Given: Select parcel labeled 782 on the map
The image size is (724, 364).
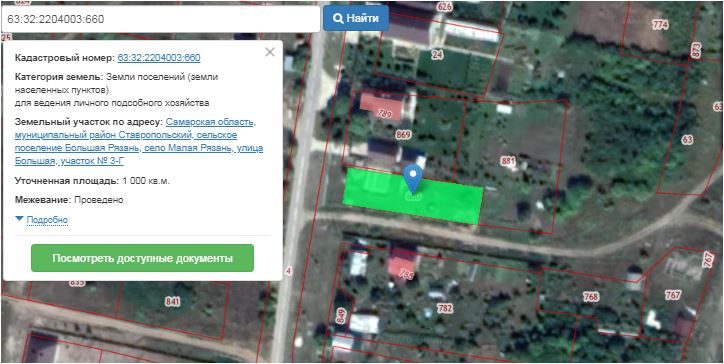Looking at the screenshot, I should 445,309.
